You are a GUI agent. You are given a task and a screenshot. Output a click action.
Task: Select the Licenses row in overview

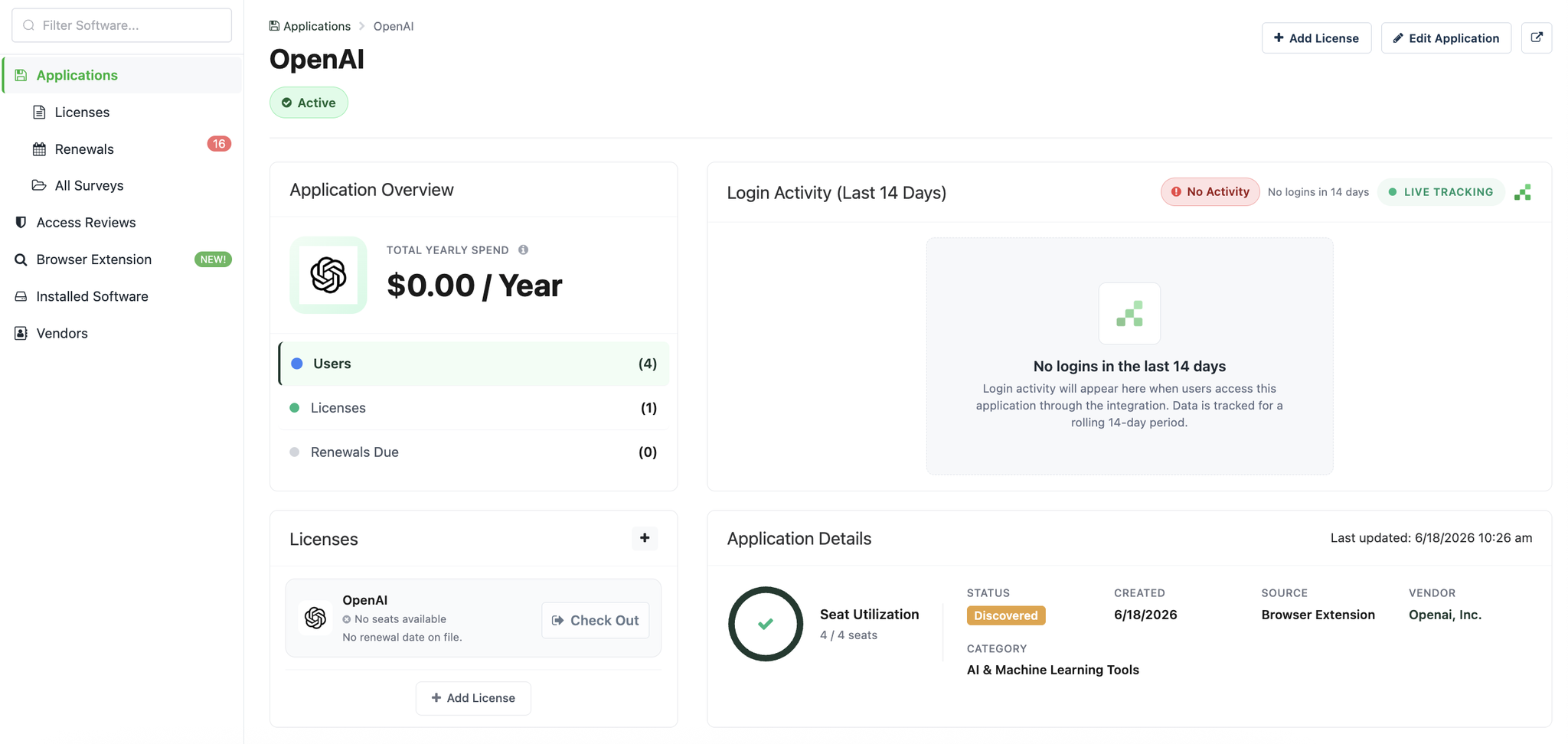click(474, 408)
